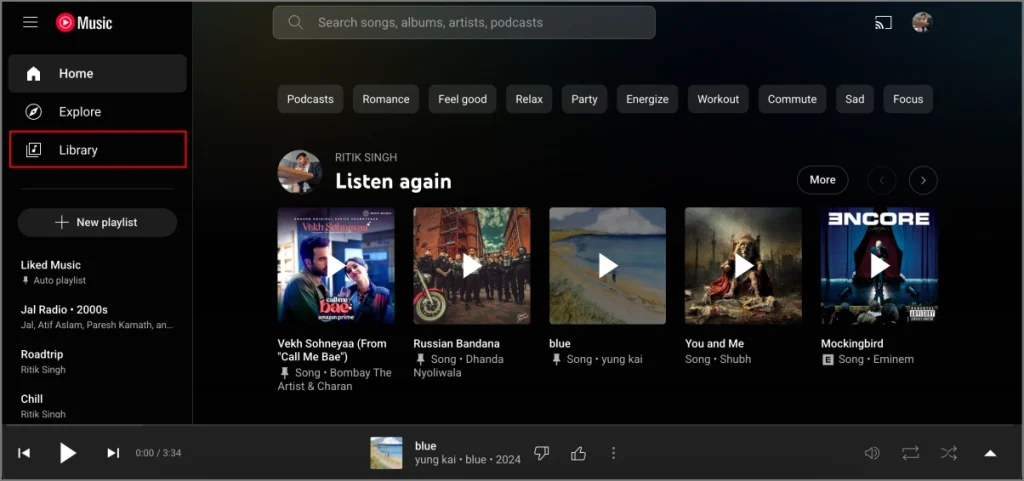Select the Energize mood chip
The width and height of the screenshot is (1024, 481).
point(647,99)
